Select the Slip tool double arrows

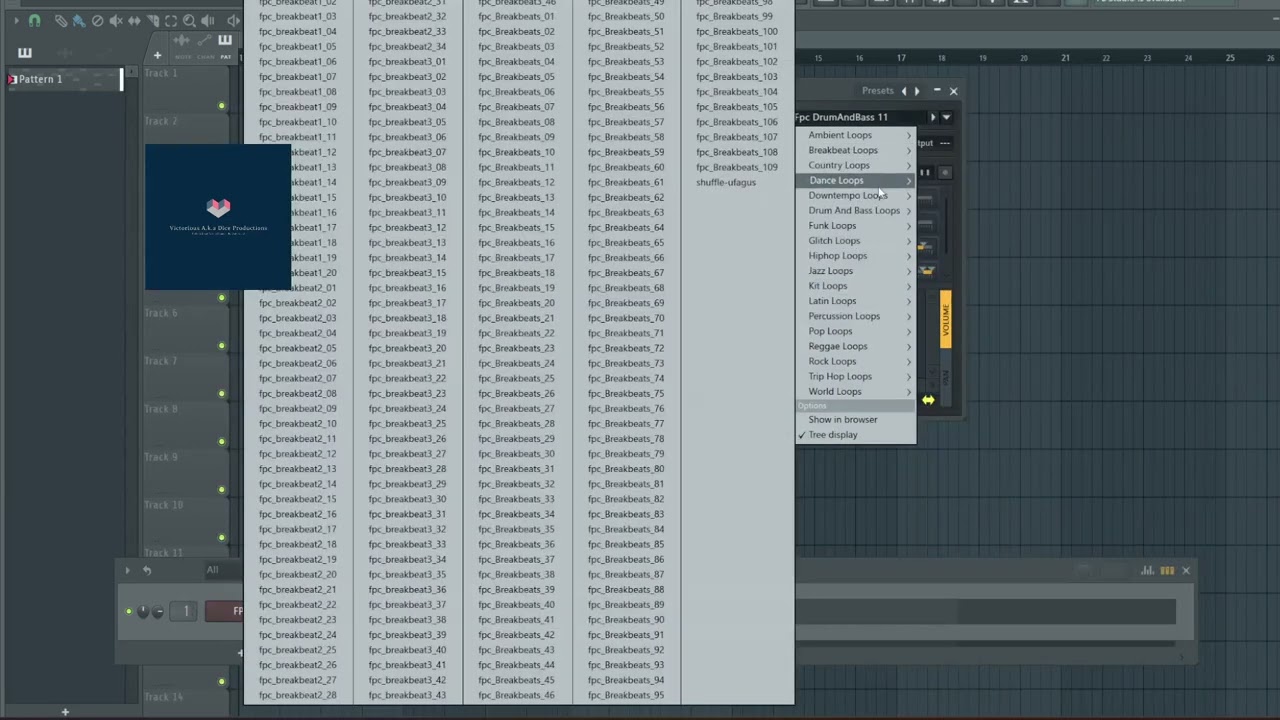(x=134, y=20)
